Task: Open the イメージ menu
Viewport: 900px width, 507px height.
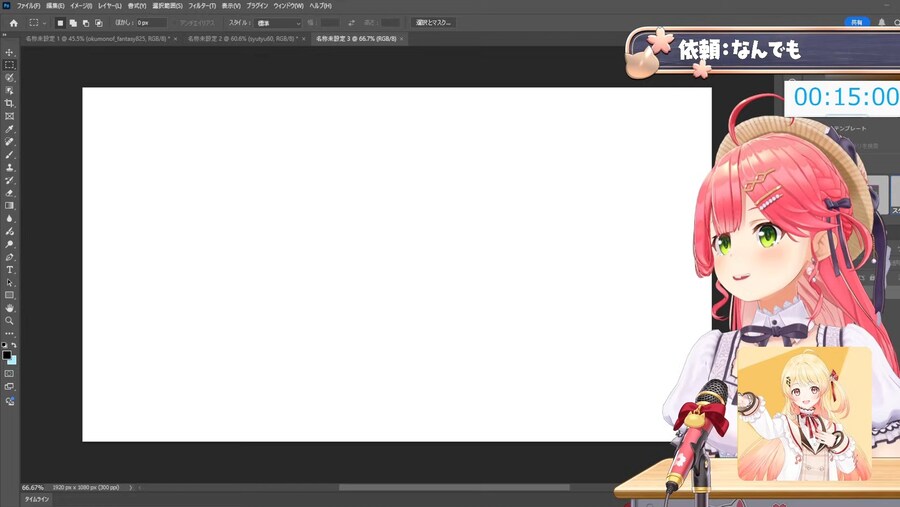Action: 81,6
